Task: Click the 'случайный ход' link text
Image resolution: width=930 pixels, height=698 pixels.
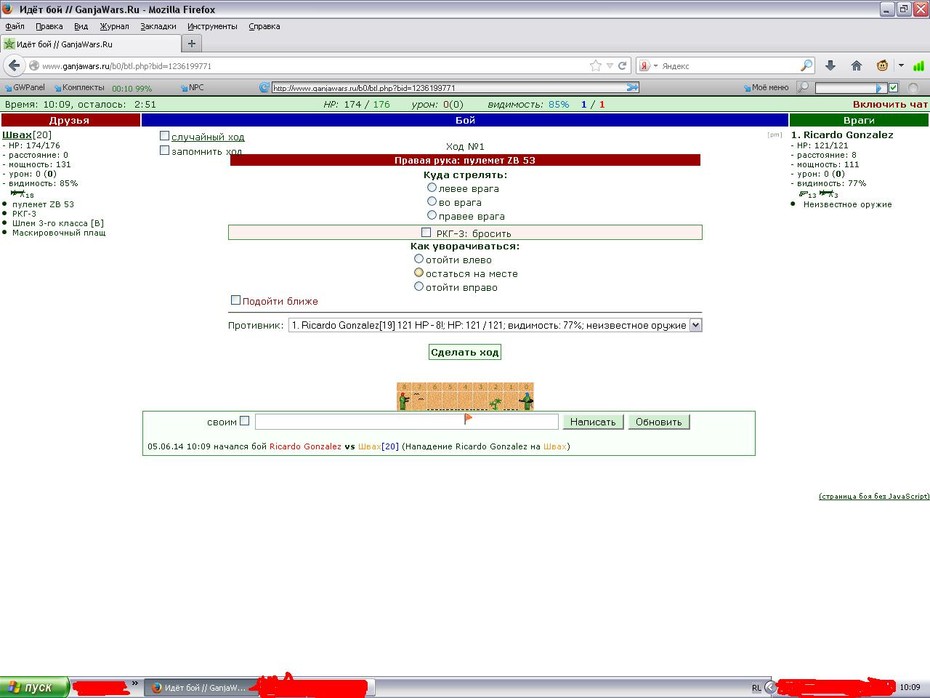Action: click(x=208, y=137)
